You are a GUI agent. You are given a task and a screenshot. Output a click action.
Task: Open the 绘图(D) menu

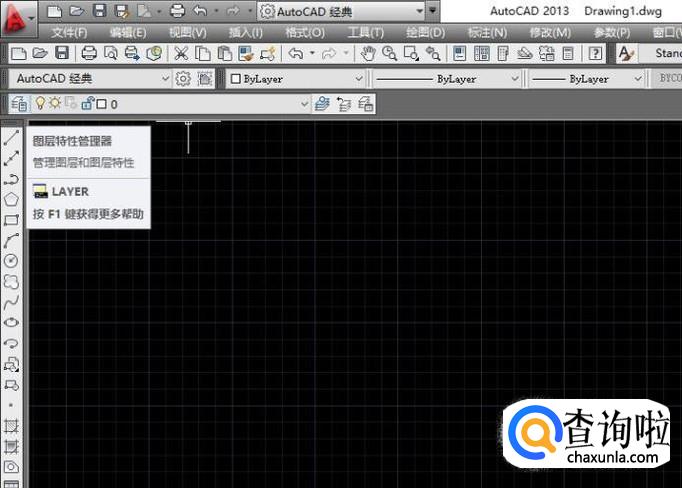pyautogui.click(x=425, y=33)
